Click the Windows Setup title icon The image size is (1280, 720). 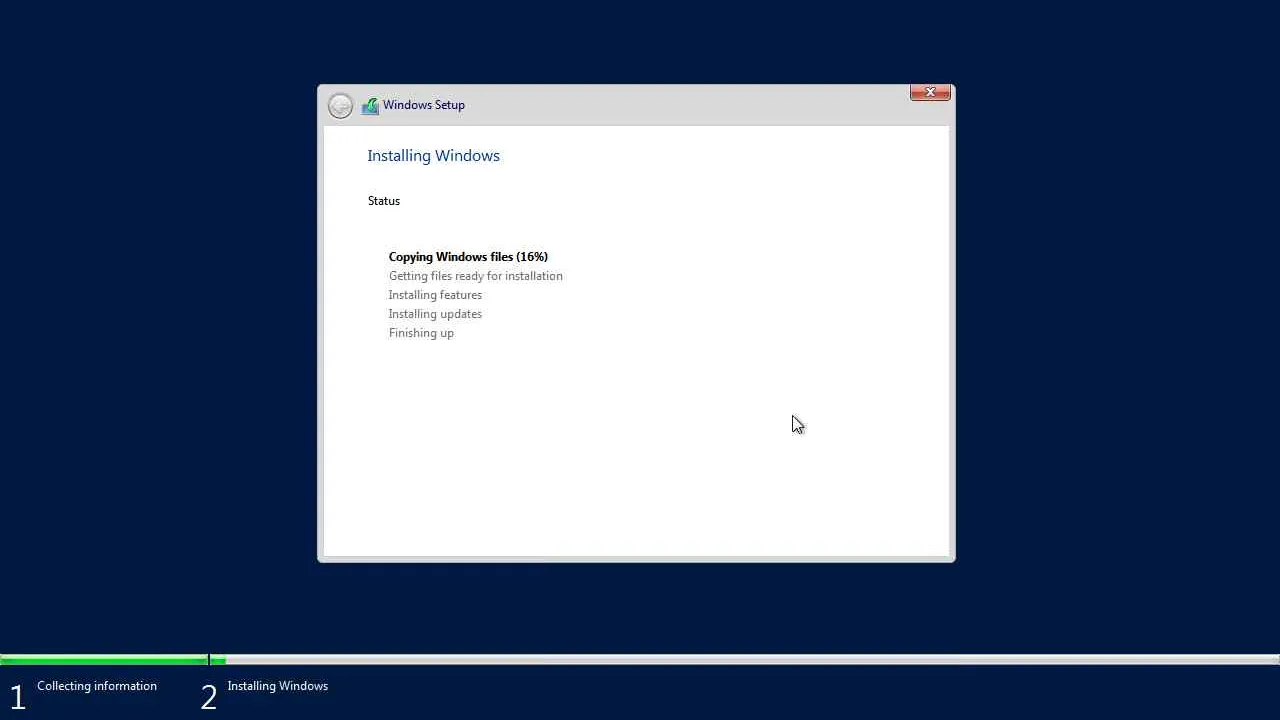370,105
